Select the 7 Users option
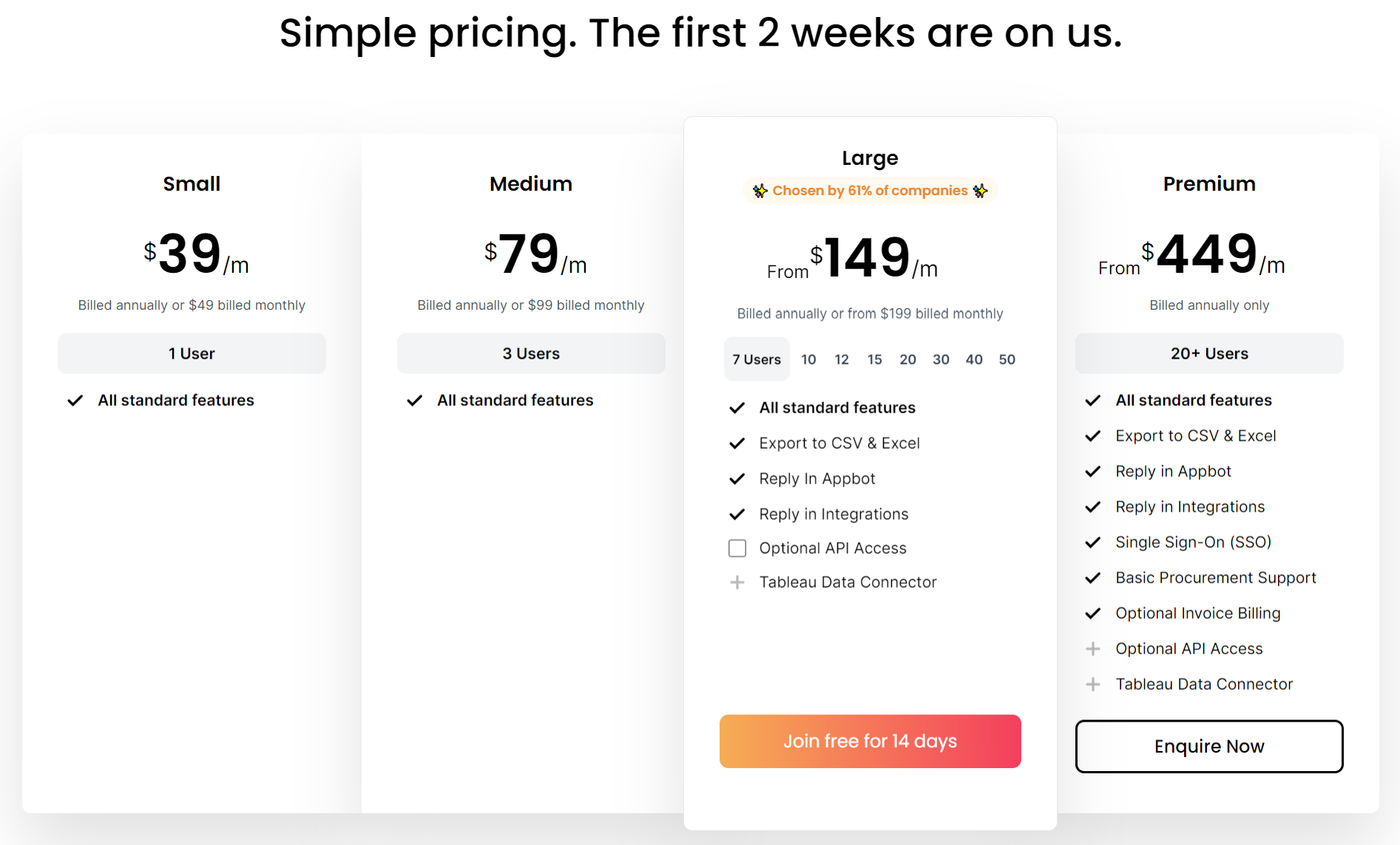This screenshot has width=1400, height=845. (x=757, y=359)
